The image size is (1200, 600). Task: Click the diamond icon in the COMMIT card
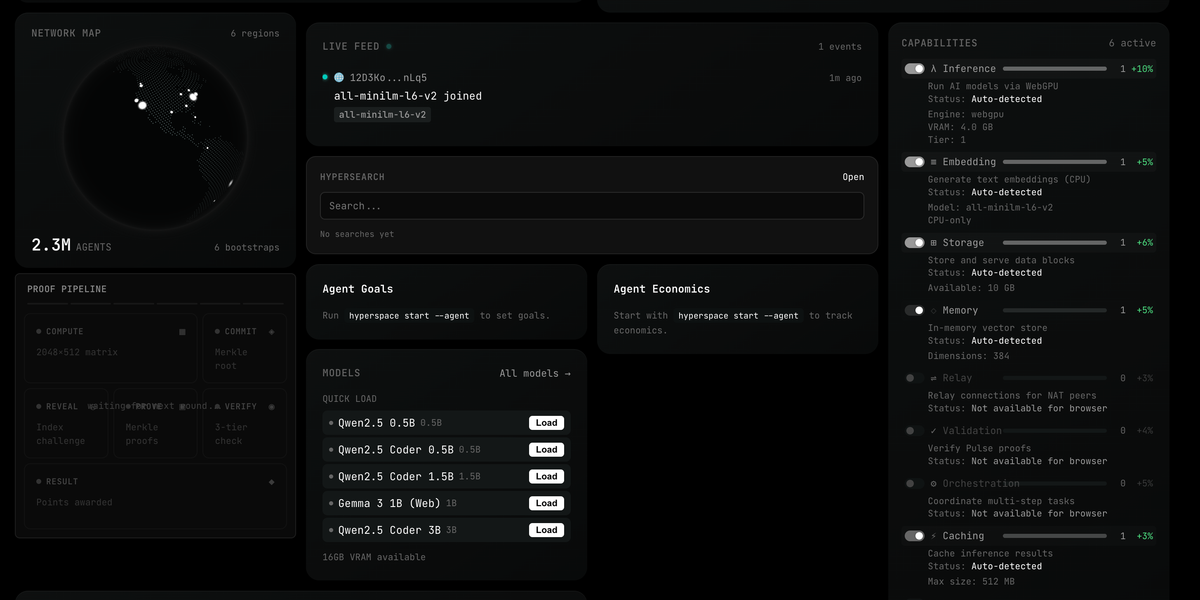pos(271,332)
